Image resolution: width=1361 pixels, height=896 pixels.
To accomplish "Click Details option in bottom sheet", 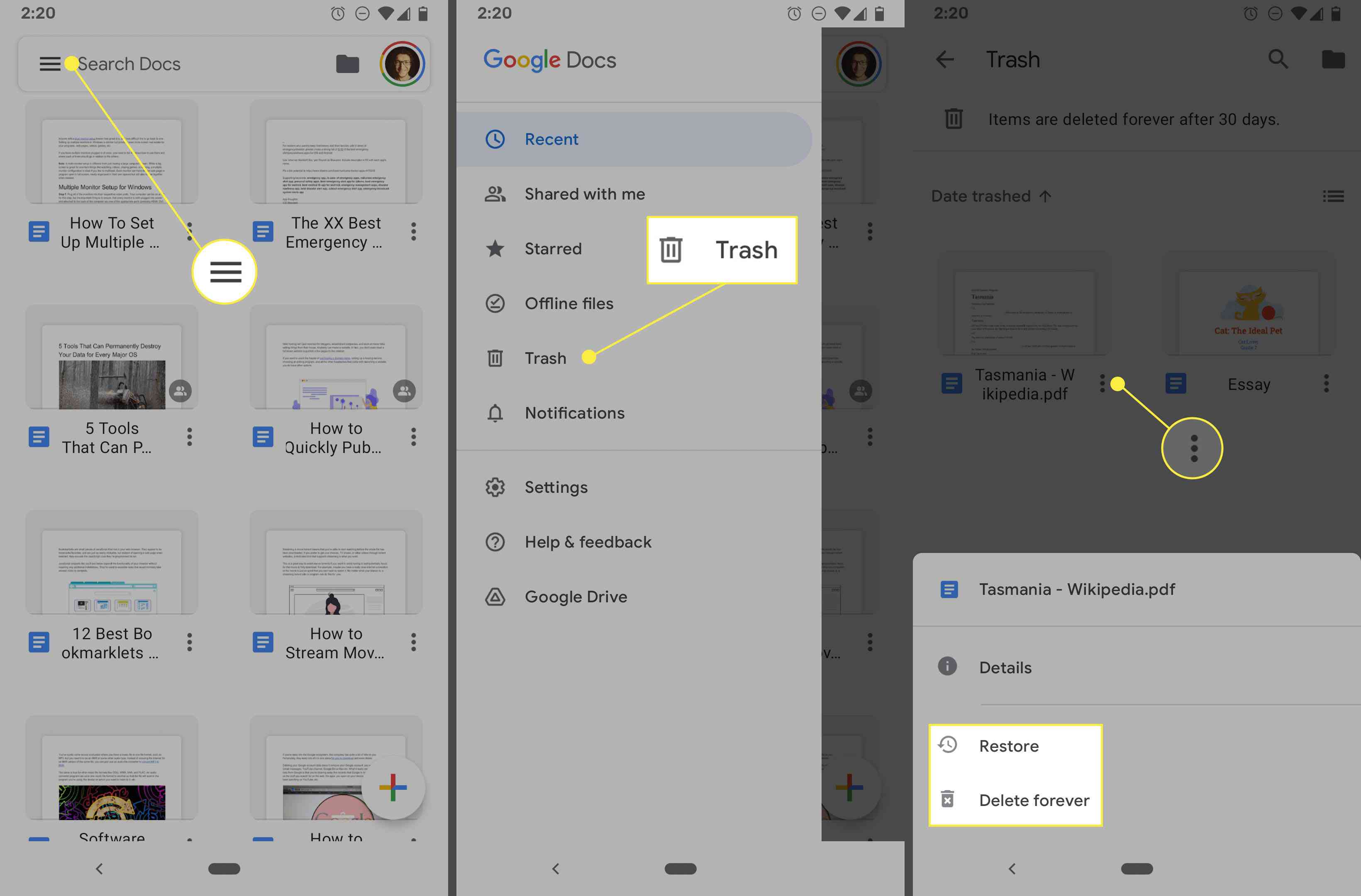I will (x=1005, y=666).
